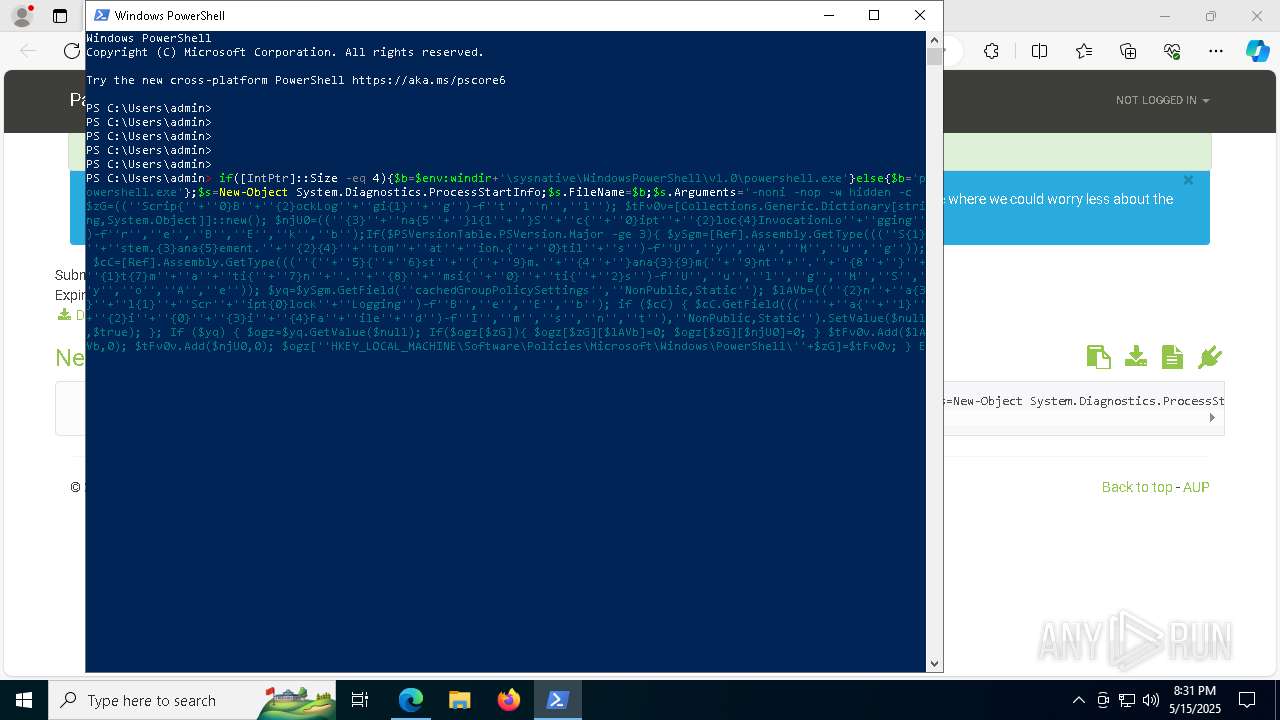The image size is (1280, 720).
Task: Maximize the Windows PowerShell window
Action: 874,15
